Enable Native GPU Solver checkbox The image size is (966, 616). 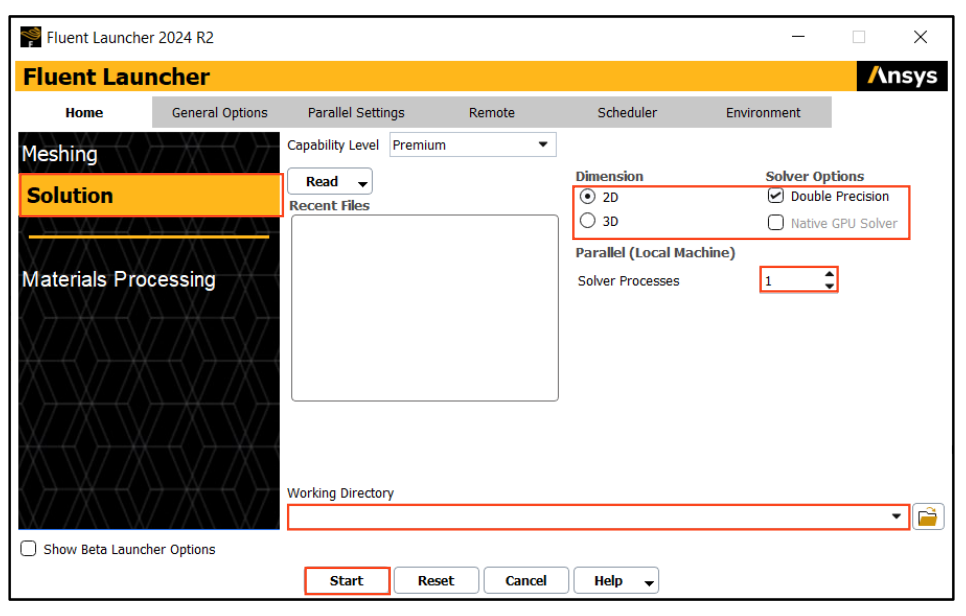click(776, 222)
